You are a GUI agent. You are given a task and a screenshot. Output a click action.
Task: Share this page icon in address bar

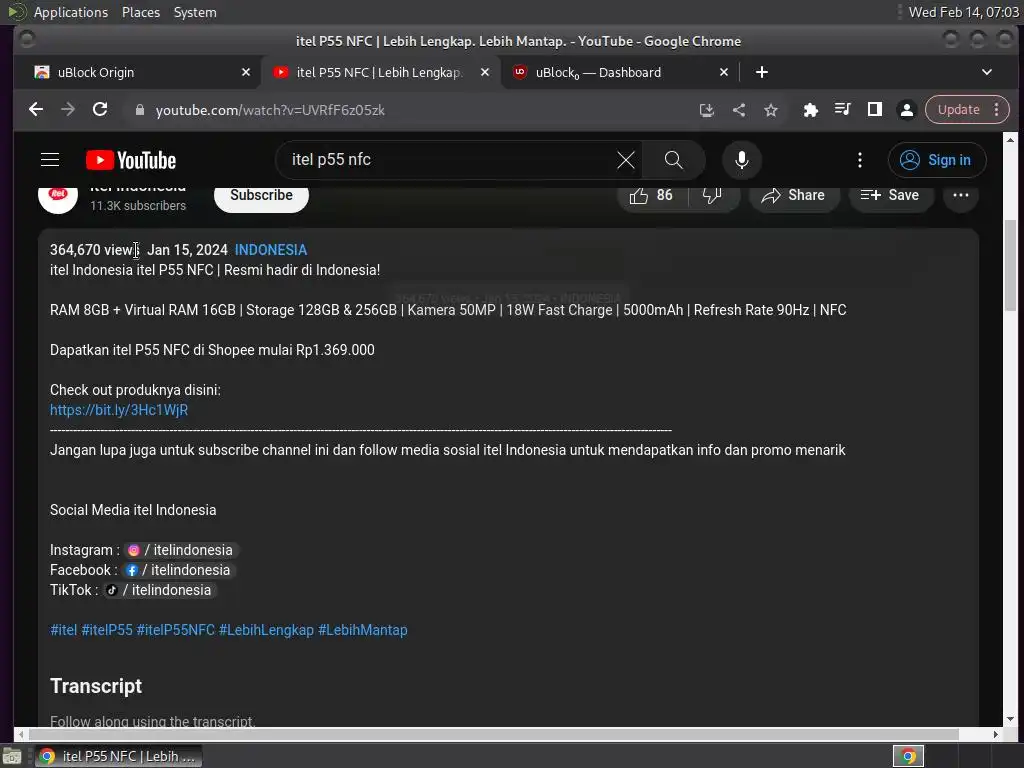[x=739, y=110]
